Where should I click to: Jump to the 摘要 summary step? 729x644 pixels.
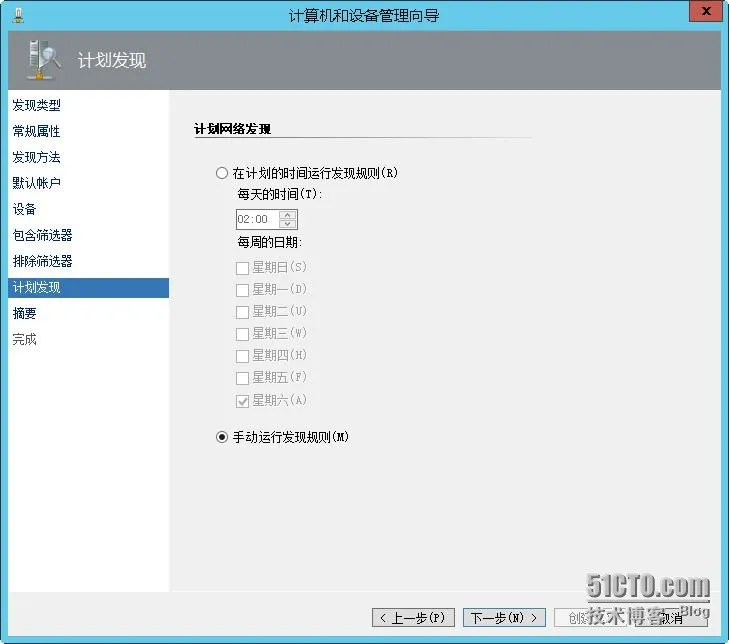point(25,313)
